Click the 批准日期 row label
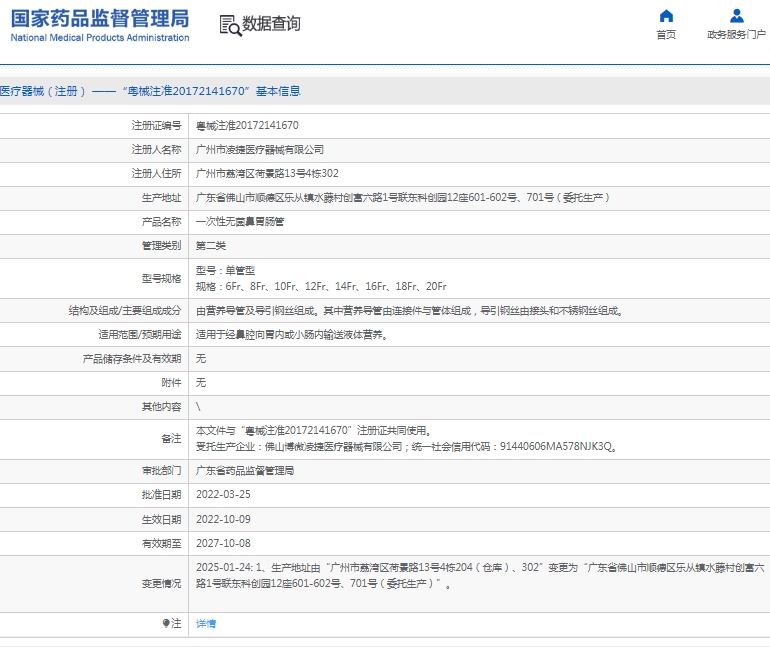The height and width of the screenshot is (647, 770). click(x=162, y=495)
